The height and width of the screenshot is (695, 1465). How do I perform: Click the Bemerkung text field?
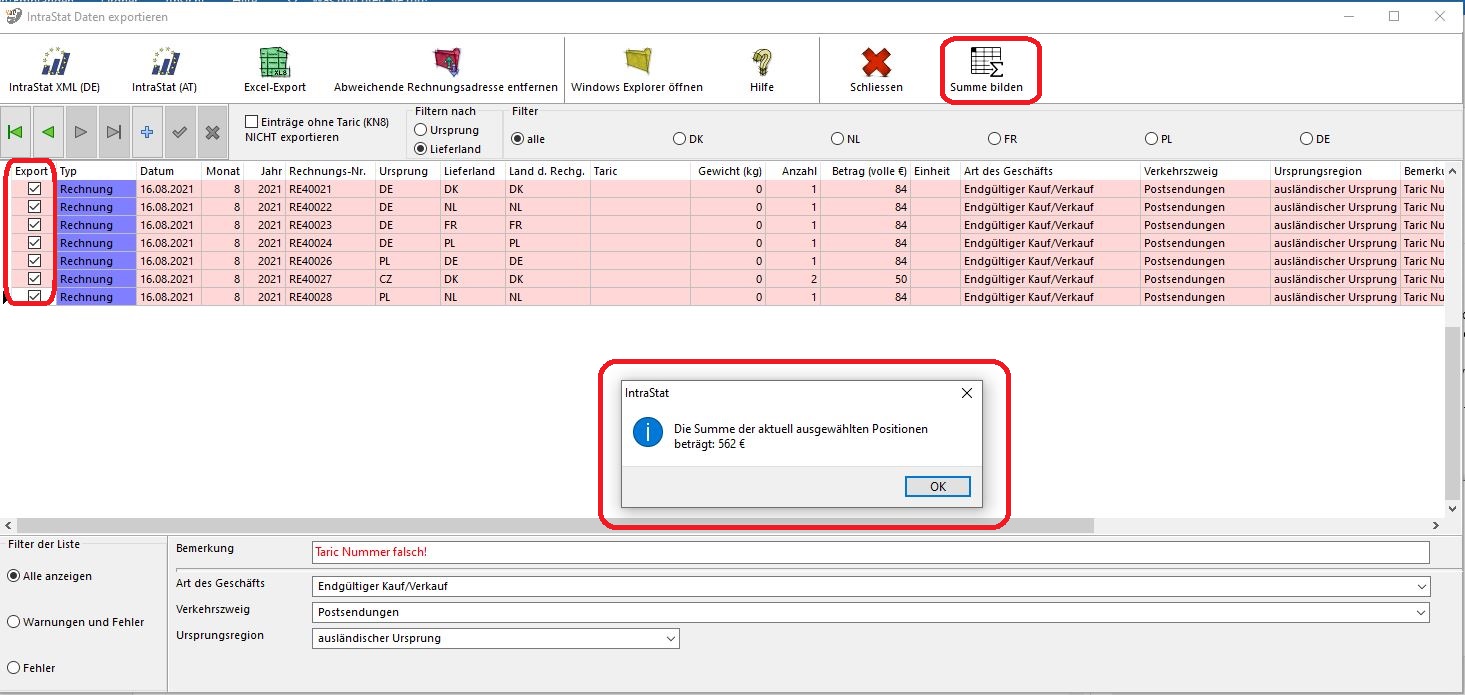click(x=870, y=552)
